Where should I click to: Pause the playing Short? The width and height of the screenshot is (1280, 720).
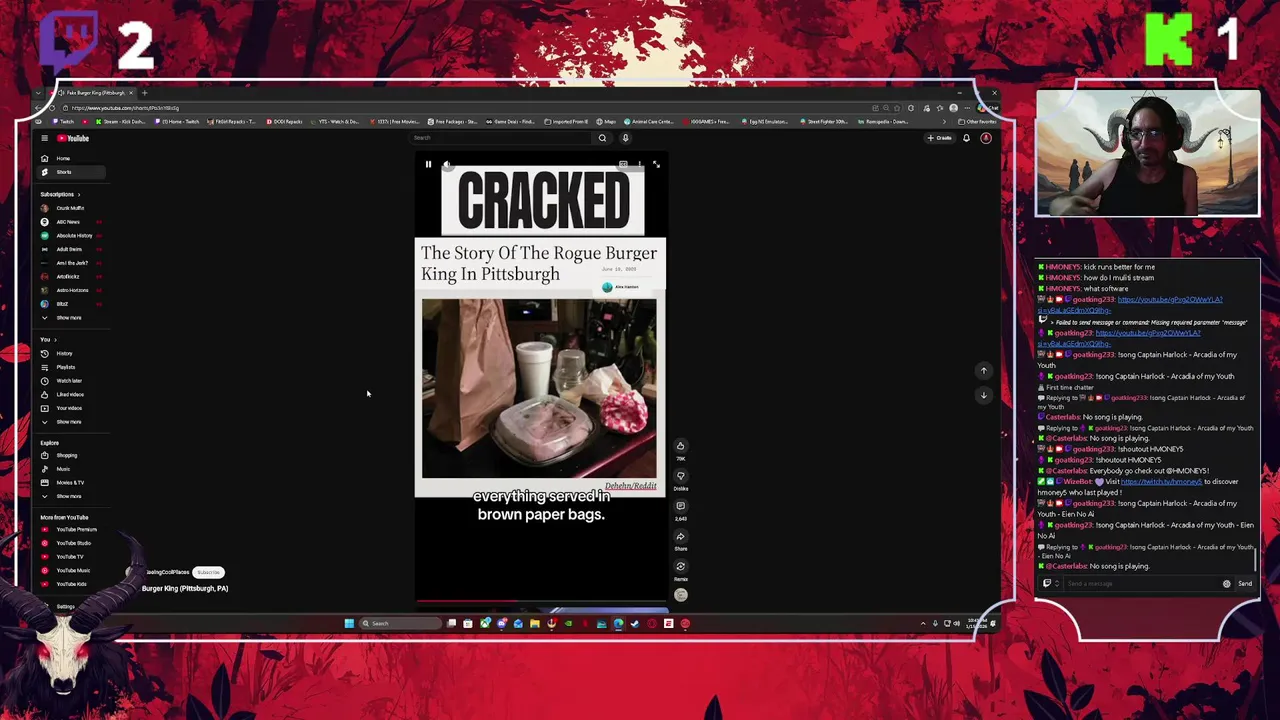pos(428,164)
